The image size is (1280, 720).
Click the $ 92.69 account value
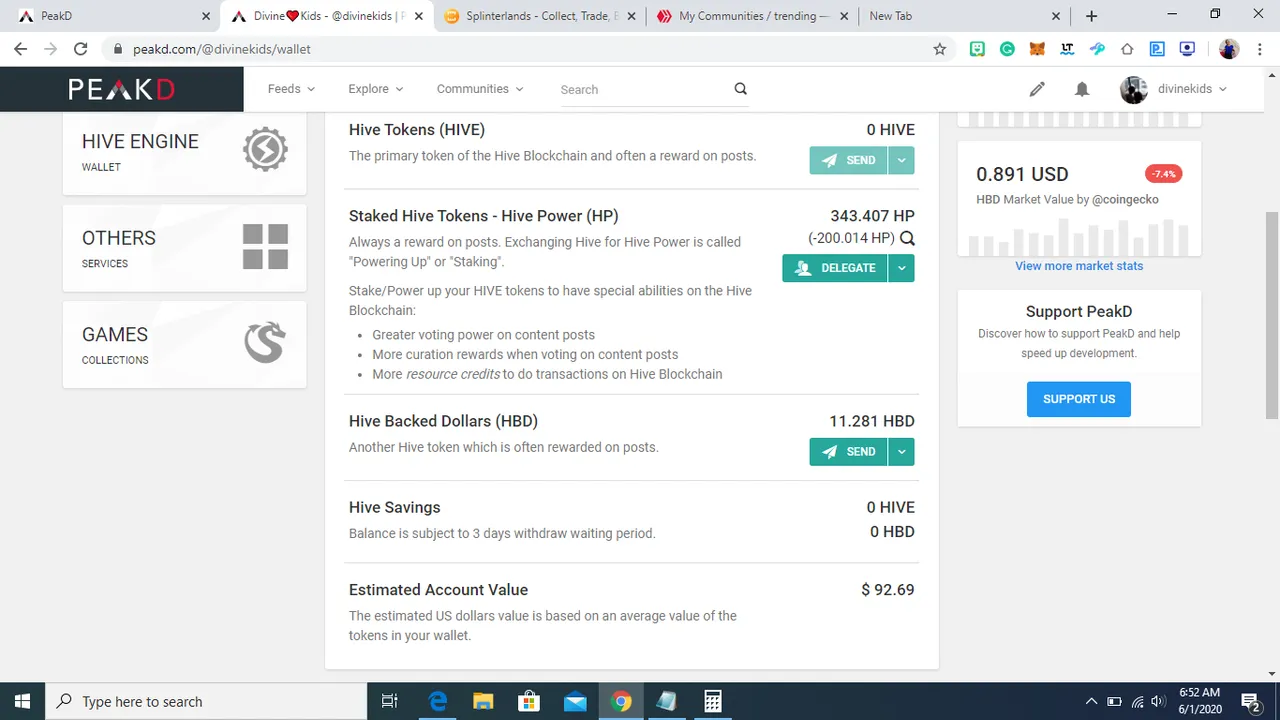[x=888, y=590]
